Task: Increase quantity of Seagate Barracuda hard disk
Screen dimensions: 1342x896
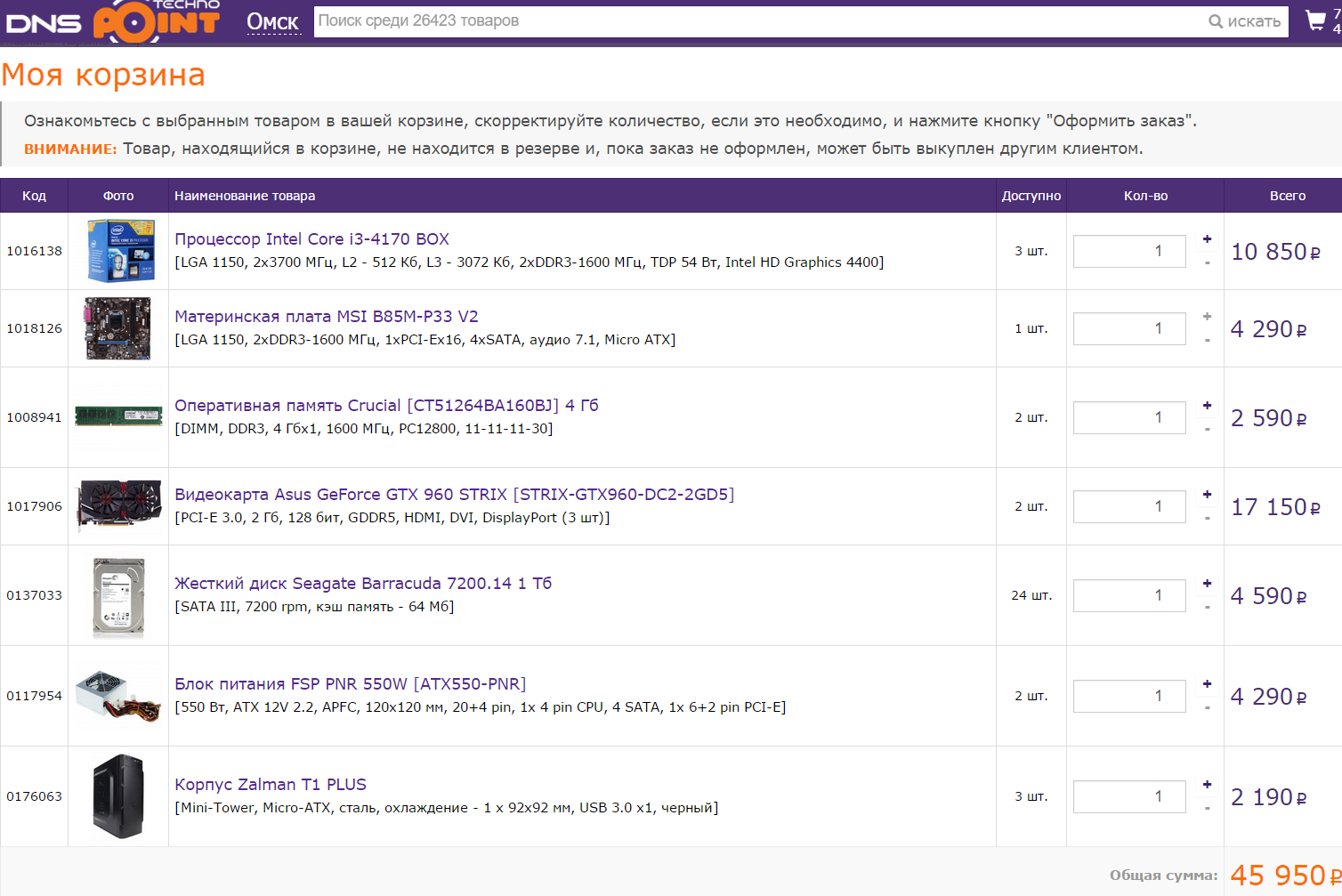Action: point(1207,583)
